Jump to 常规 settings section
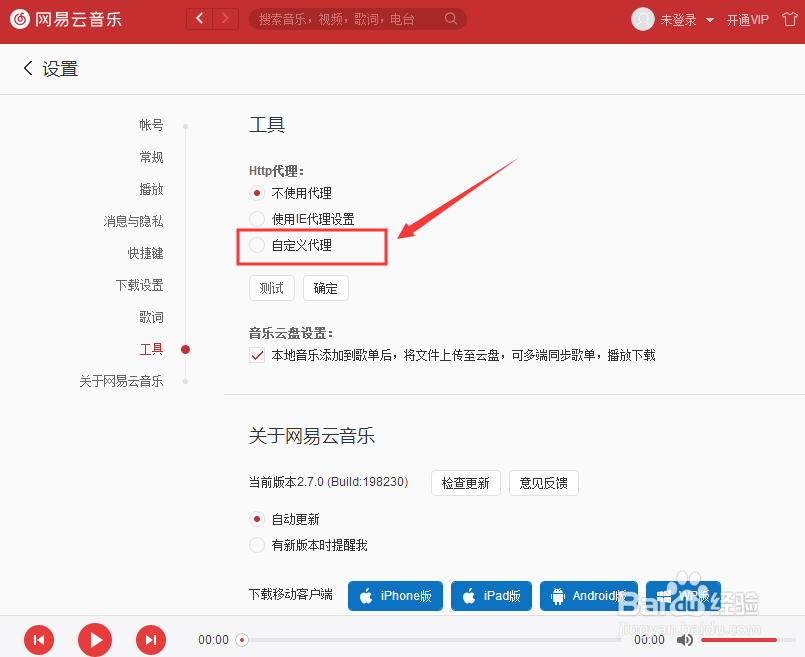 pyautogui.click(x=151, y=157)
